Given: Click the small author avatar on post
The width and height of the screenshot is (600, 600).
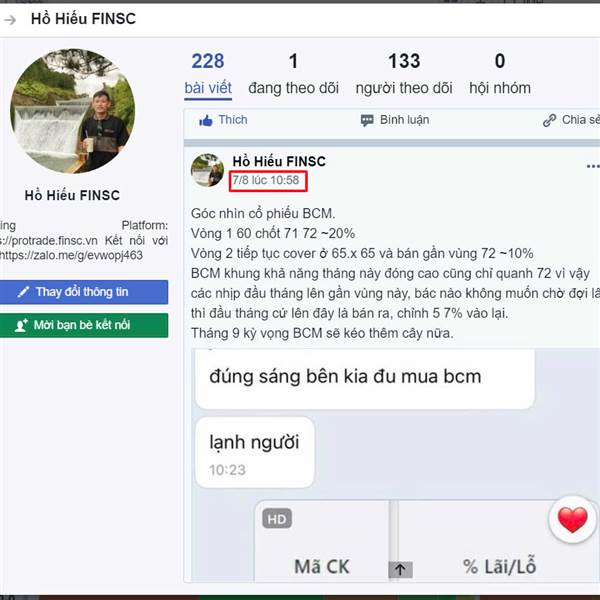Looking at the screenshot, I should 207,170.
